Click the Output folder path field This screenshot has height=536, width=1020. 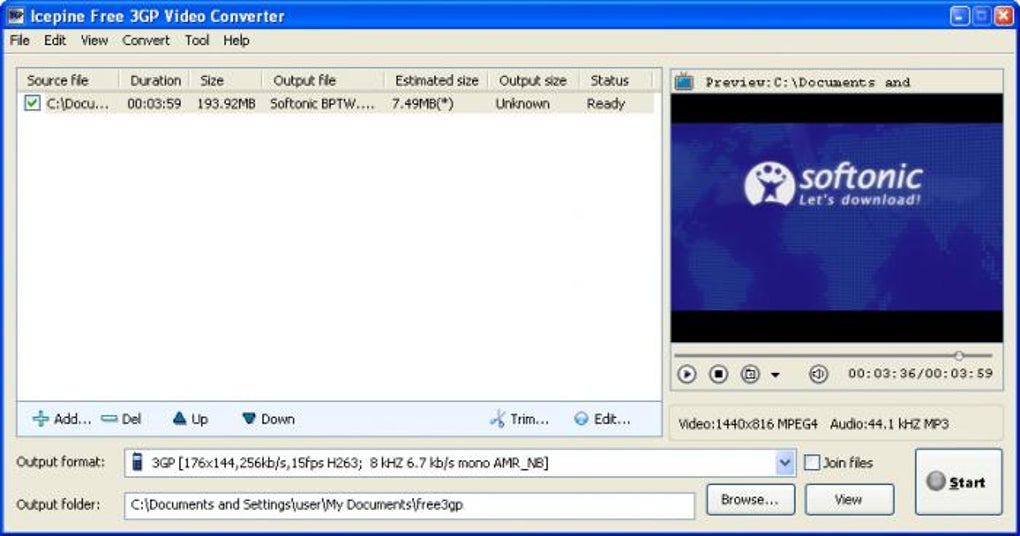(x=409, y=505)
